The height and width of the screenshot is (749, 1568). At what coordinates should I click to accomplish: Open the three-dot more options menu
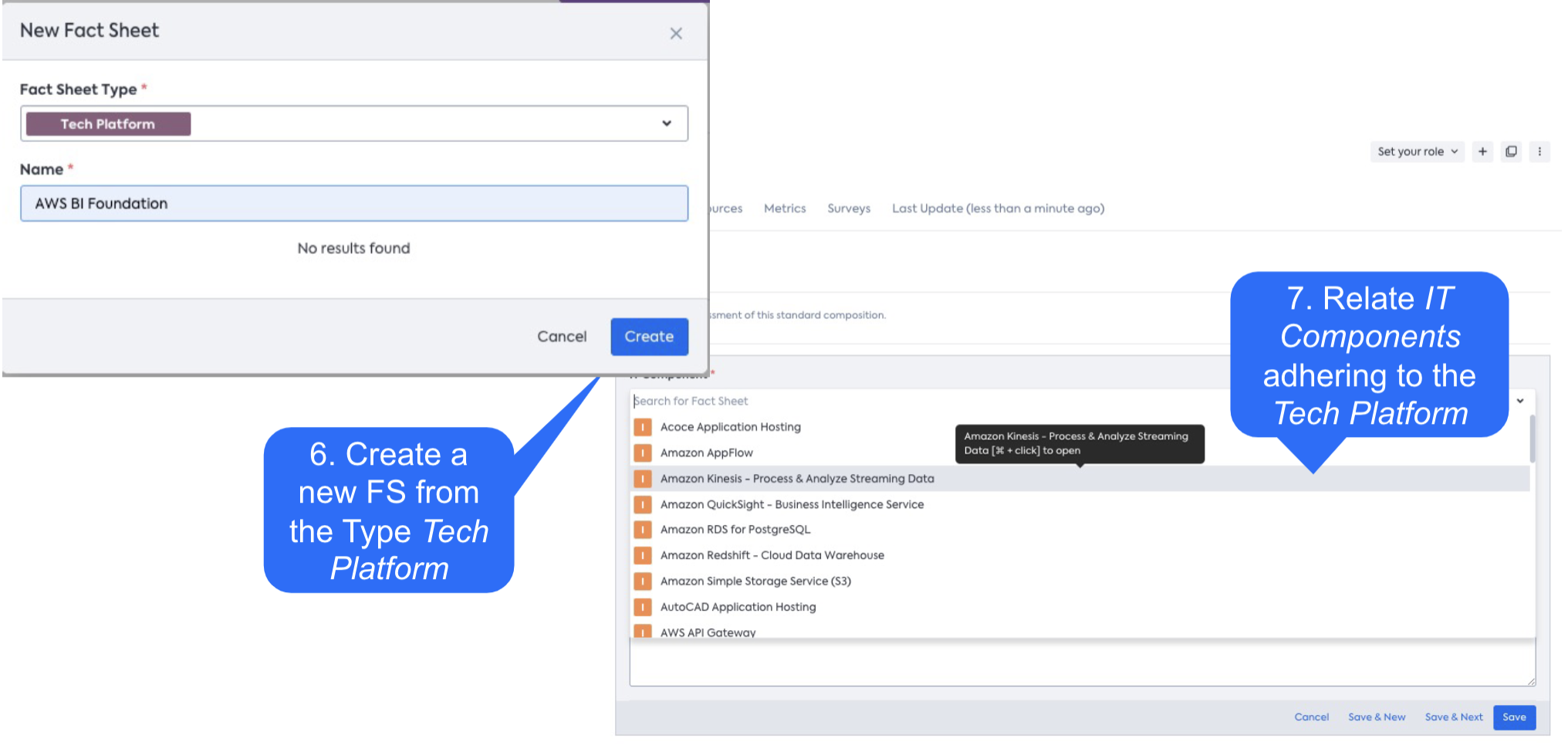pyautogui.click(x=1539, y=151)
